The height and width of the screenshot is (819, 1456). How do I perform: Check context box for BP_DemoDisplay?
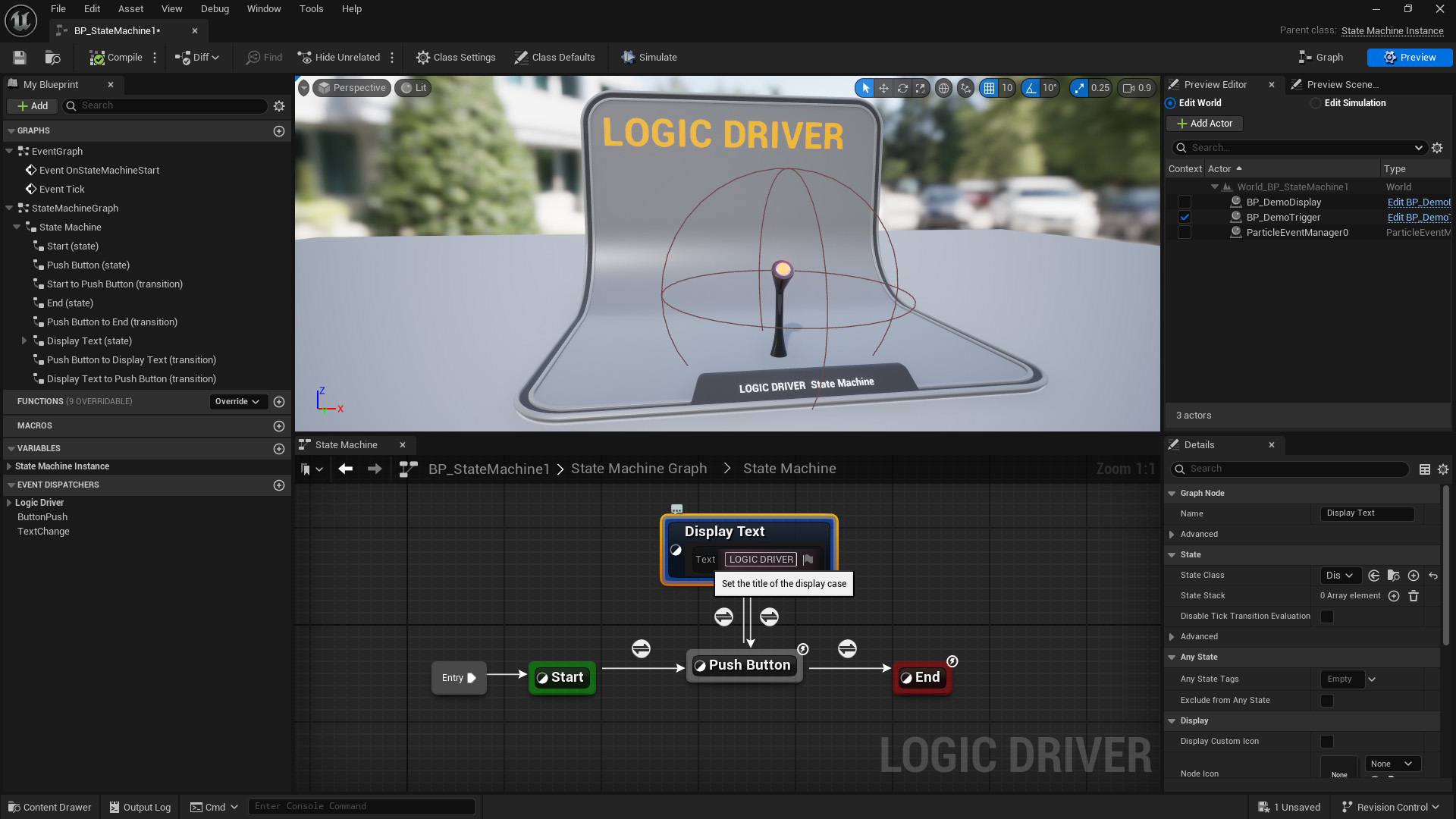coord(1185,202)
